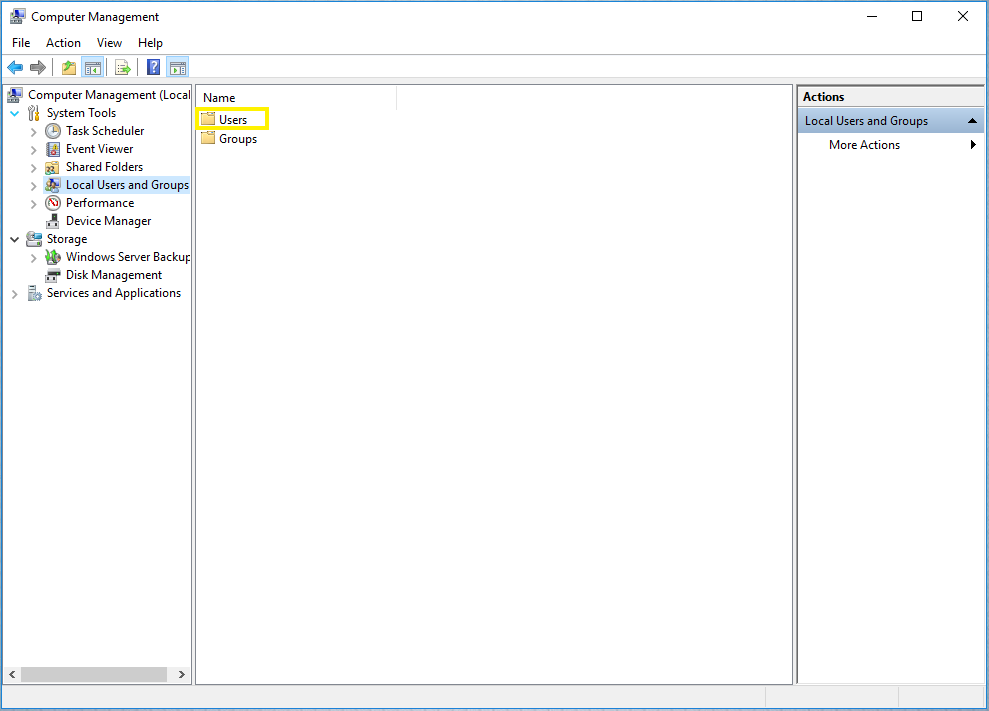Click the tree pane horizontal scrollbar
This screenshot has height=711, width=989.
tap(93, 675)
